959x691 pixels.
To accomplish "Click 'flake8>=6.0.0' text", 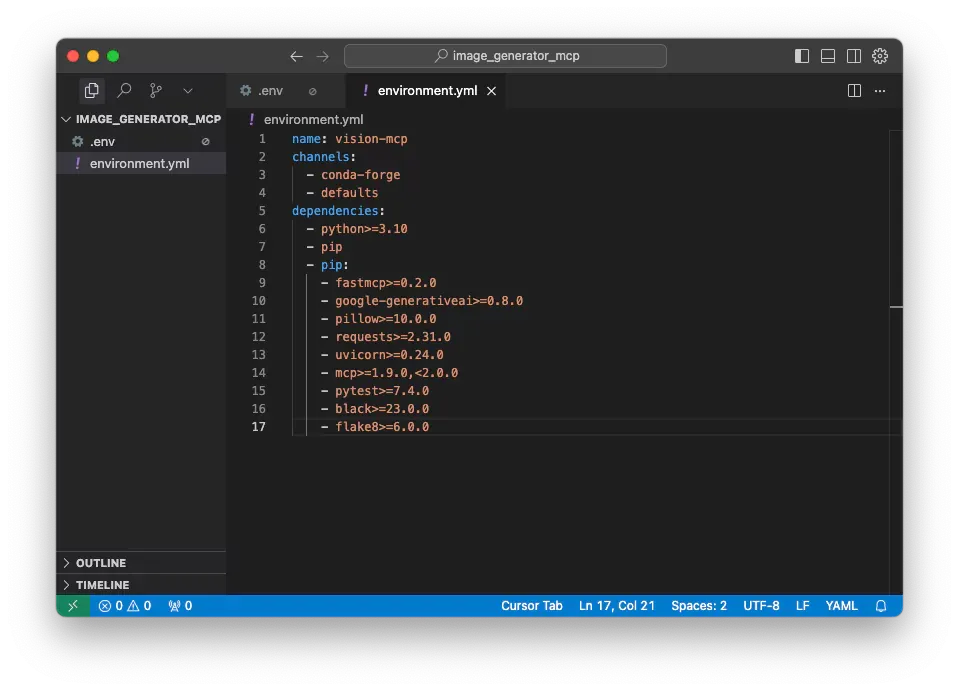I will [382, 427].
